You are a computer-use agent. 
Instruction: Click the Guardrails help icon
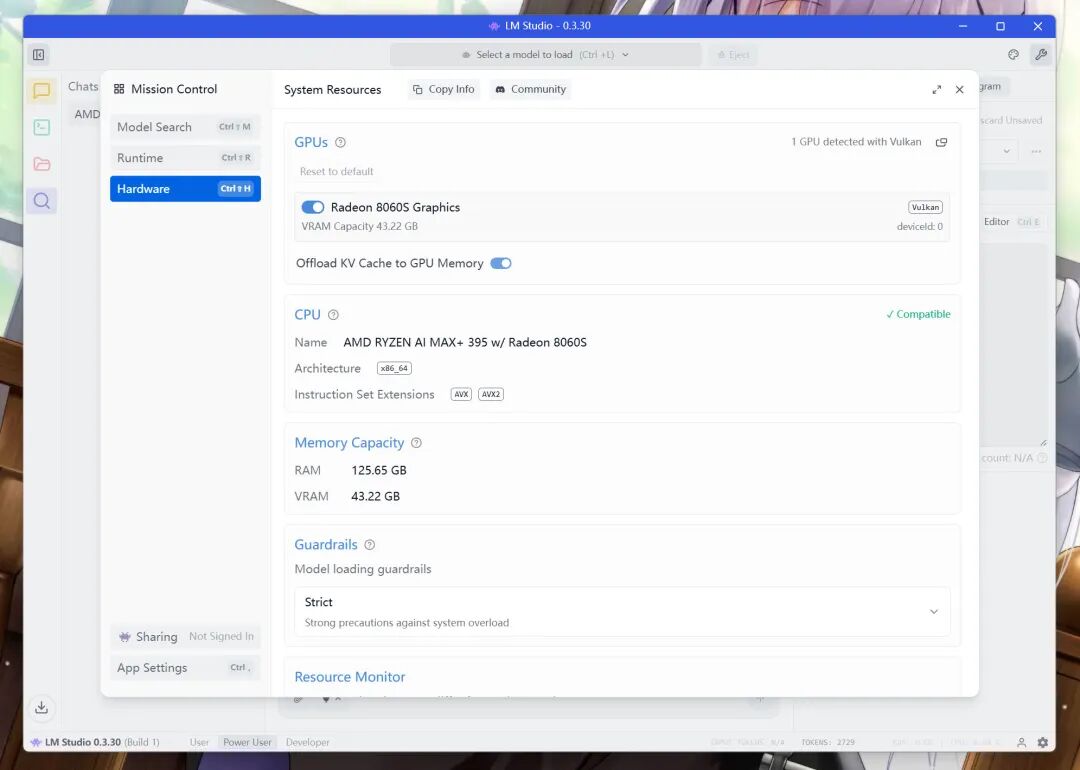coord(370,545)
